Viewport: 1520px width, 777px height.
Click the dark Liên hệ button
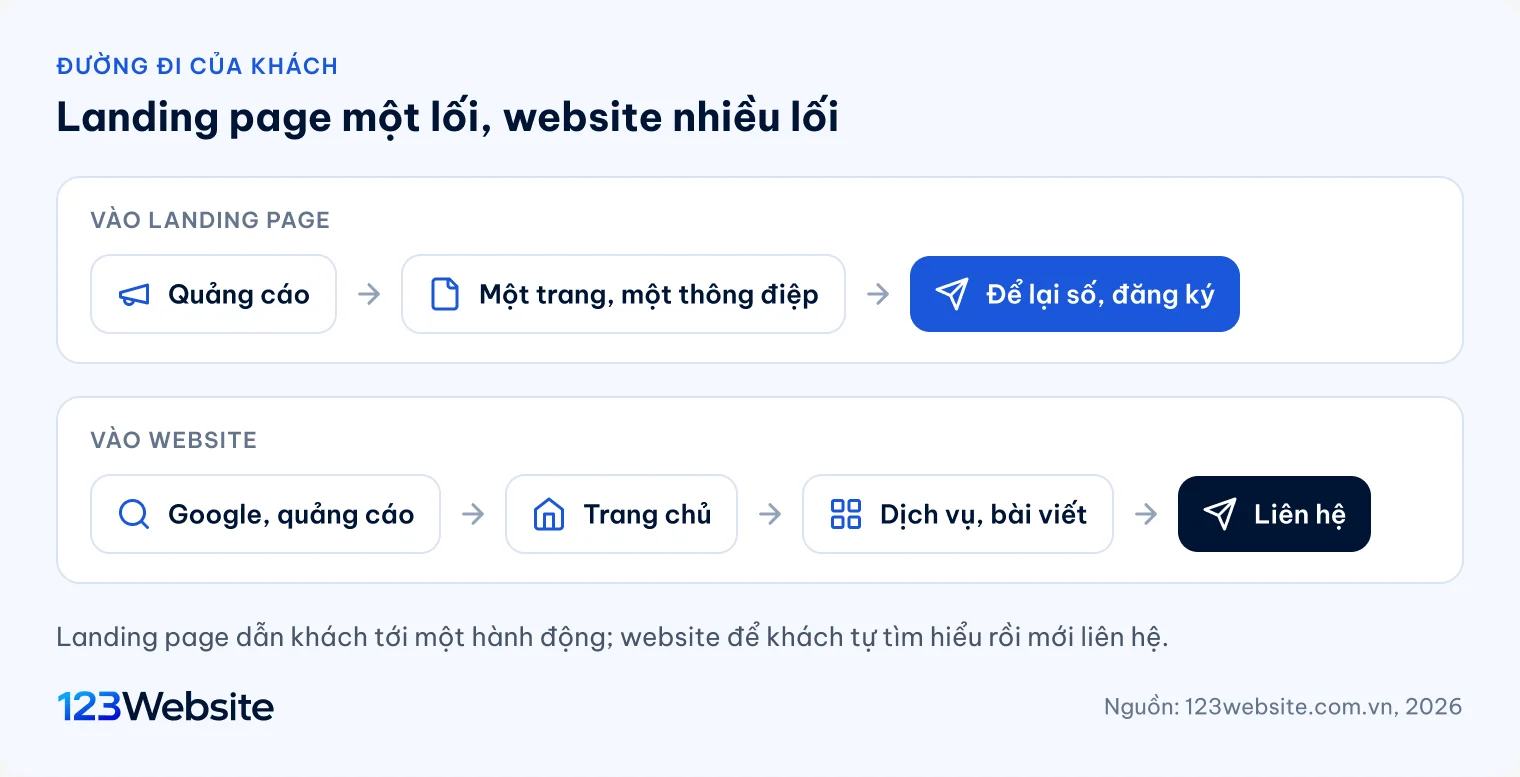click(1274, 514)
